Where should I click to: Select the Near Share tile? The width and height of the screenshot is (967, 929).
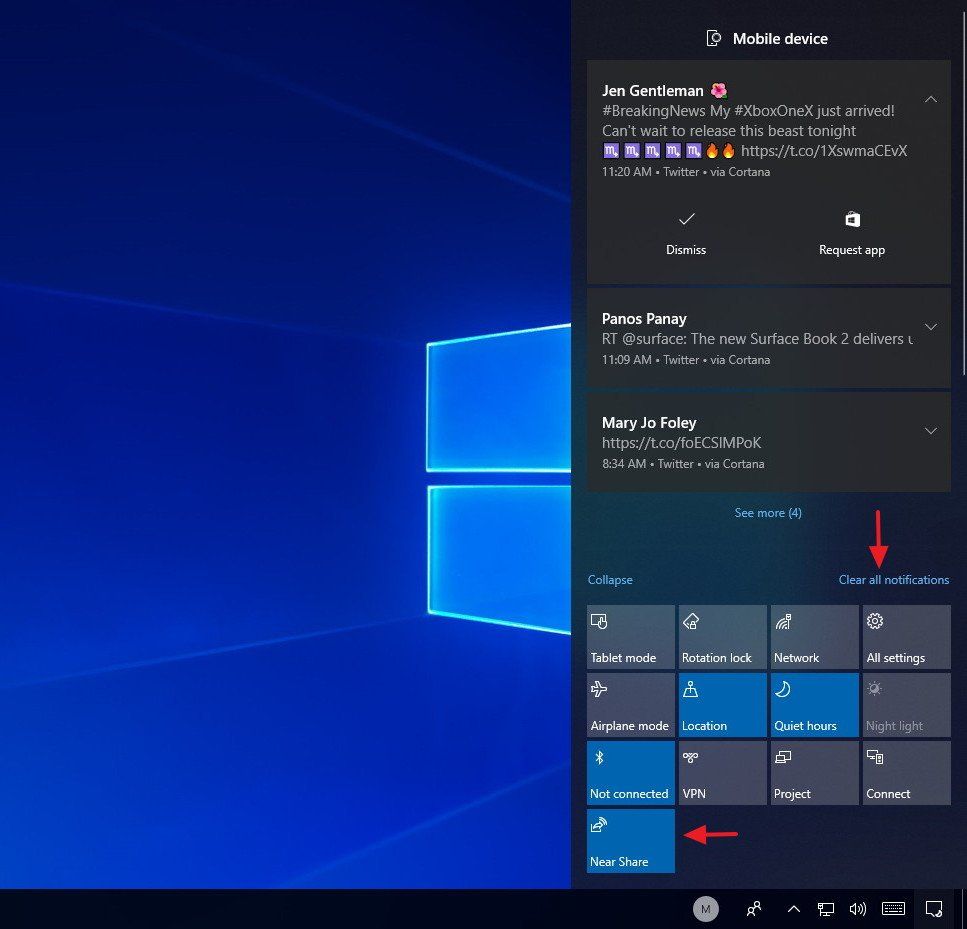tap(630, 840)
